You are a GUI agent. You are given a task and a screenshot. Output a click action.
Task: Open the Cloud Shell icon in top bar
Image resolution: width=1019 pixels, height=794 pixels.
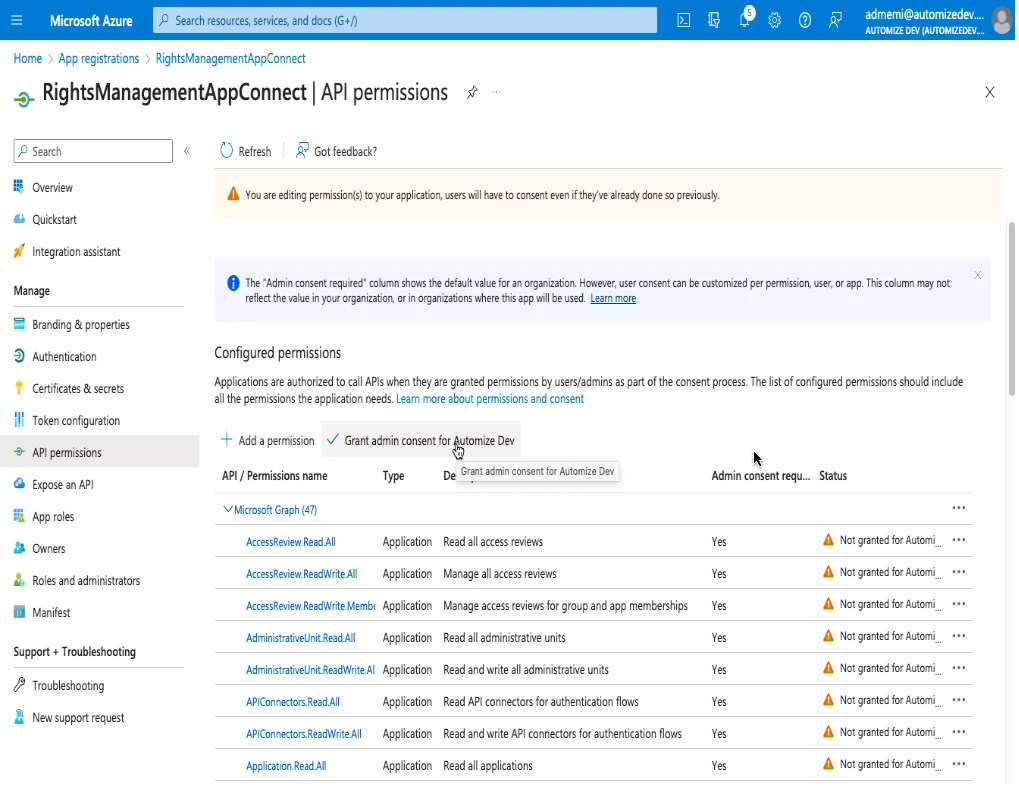click(x=684, y=20)
